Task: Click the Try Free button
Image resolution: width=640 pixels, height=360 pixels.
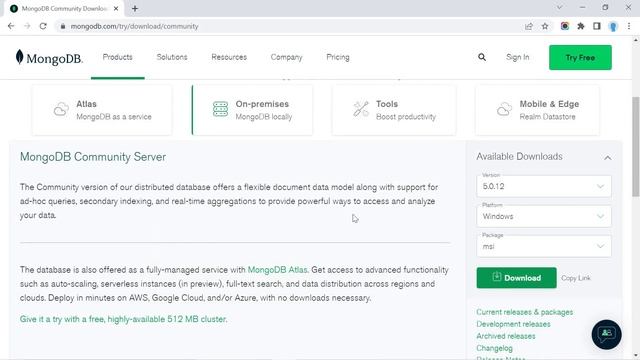Action: click(x=580, y=58)
